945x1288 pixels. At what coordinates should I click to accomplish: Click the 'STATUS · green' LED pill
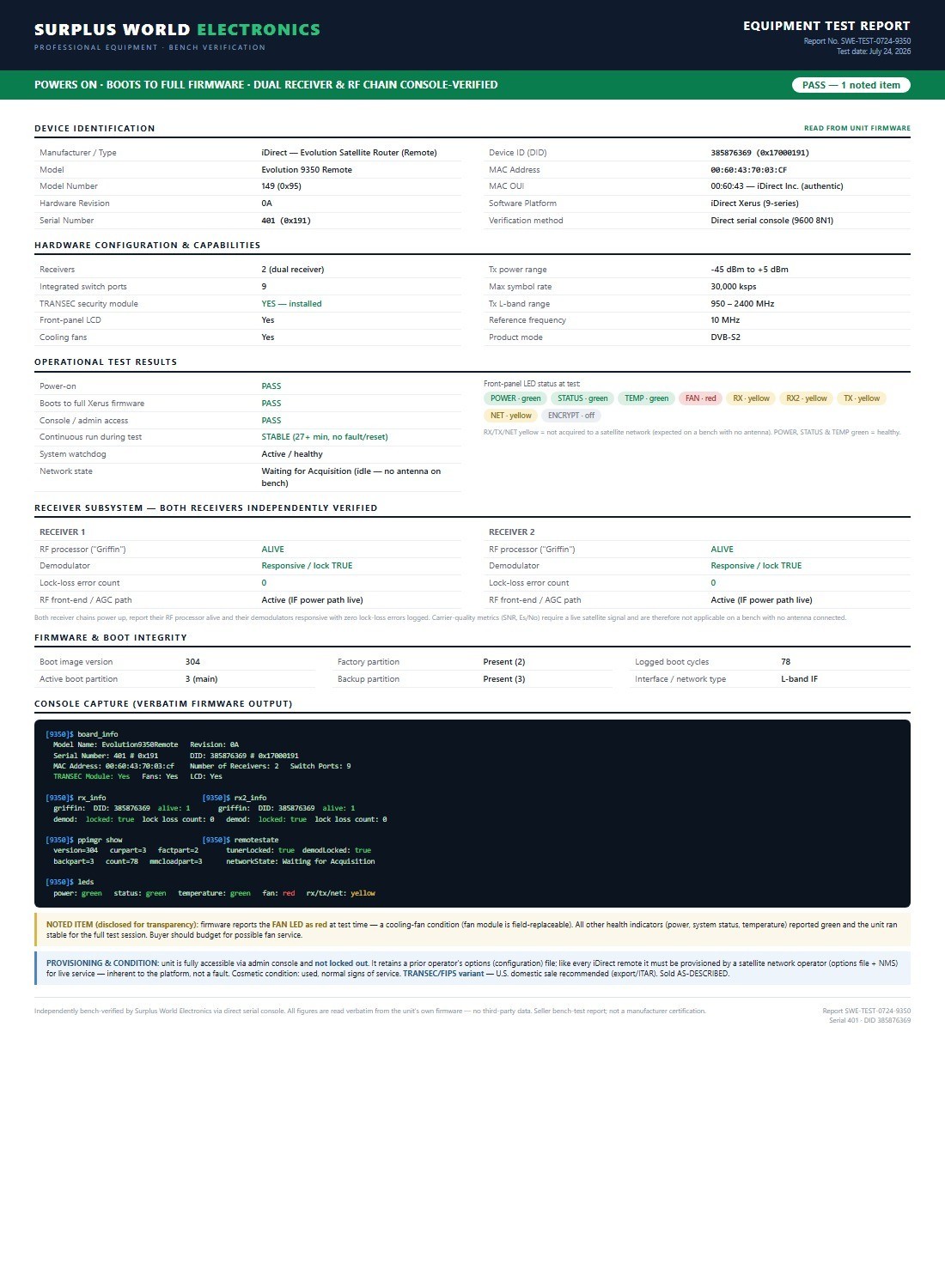coord(582,398)
